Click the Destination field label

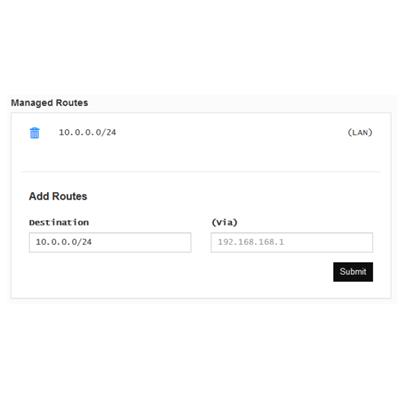coord(59,222)
